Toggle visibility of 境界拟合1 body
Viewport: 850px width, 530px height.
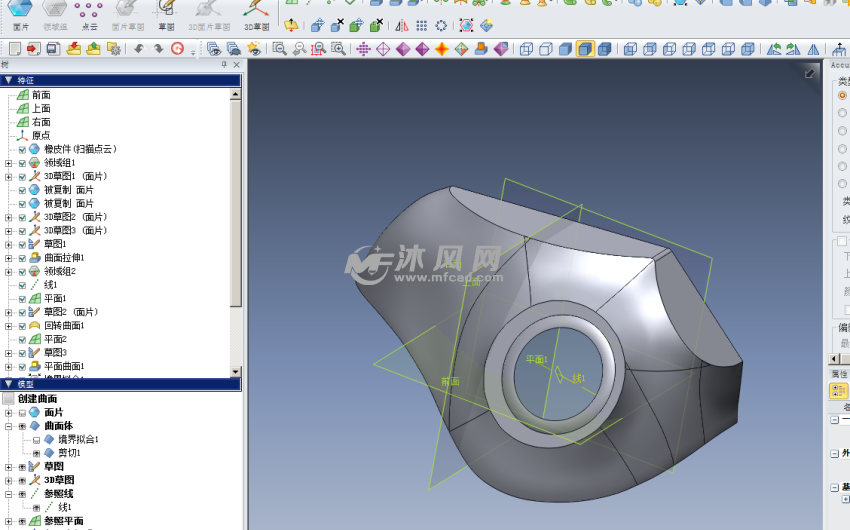[x=36, y=439]
